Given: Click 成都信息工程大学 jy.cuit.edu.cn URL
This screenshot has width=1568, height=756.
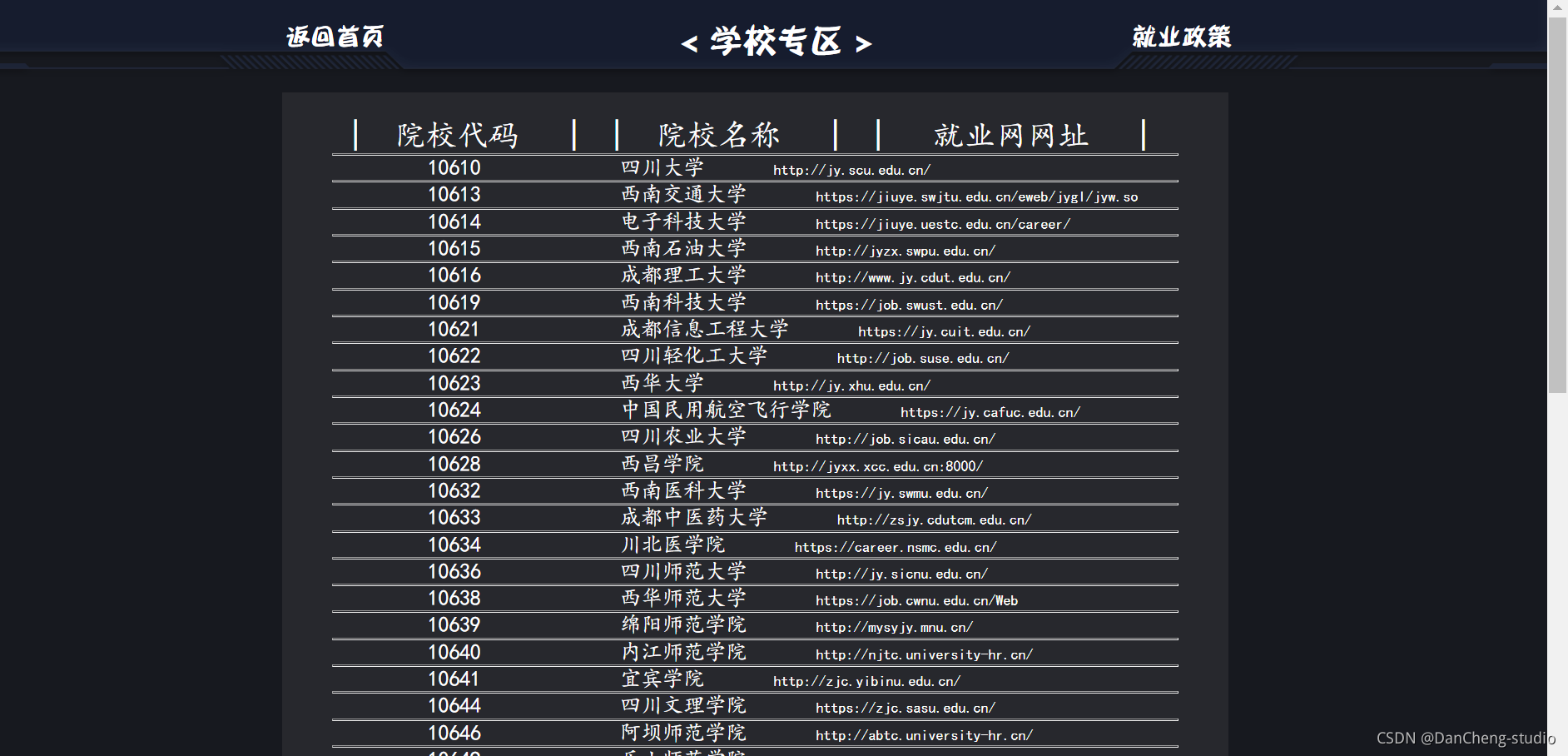Looking at the screenshot, I should pyautogui.click(x=942, y=331).
